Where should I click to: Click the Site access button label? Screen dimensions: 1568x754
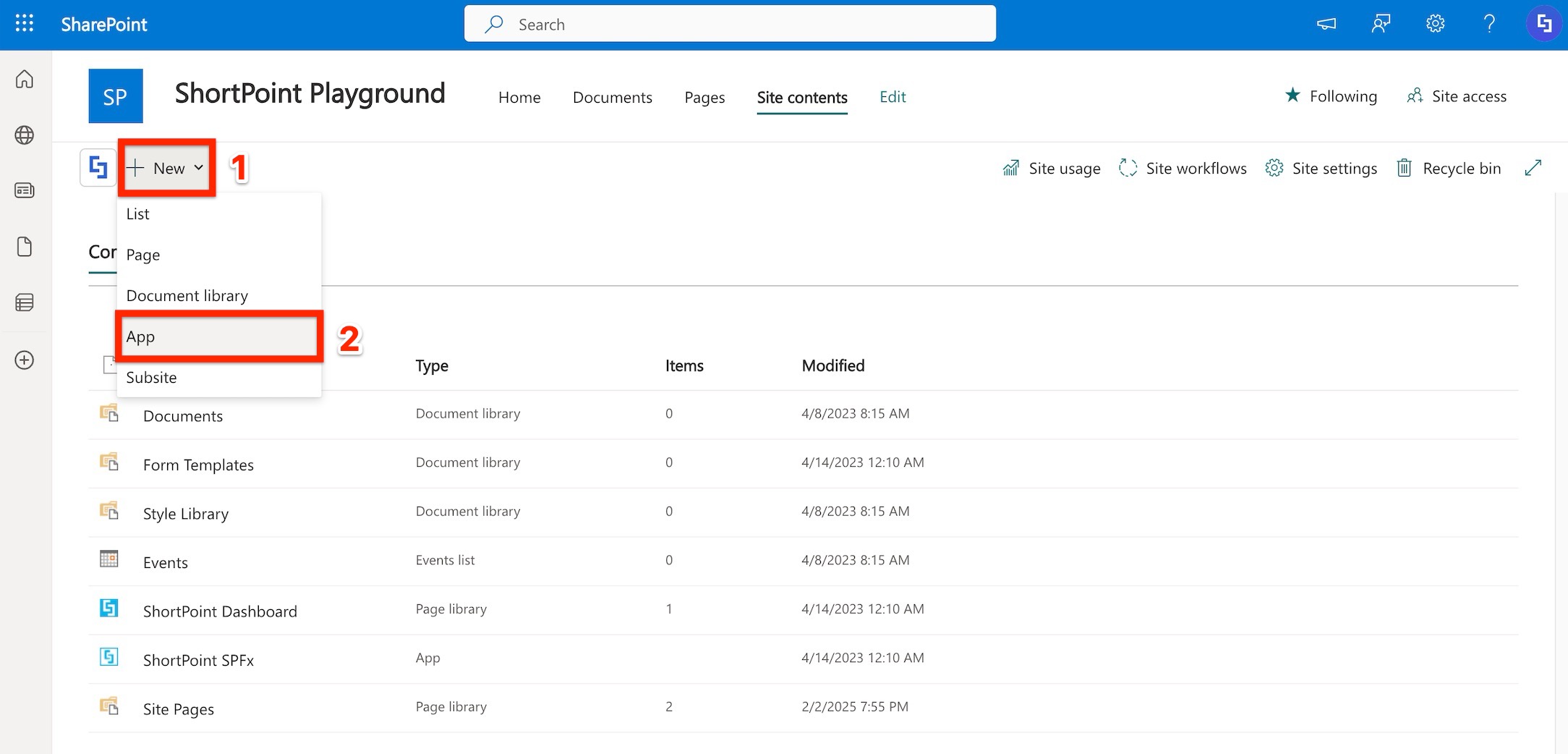pos(1469,96)
